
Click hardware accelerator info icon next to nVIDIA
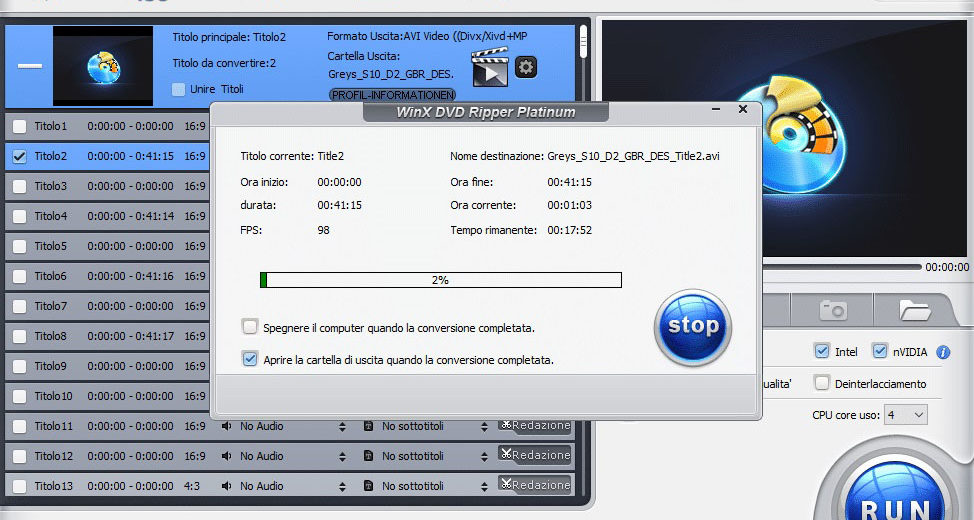[x=942, y=352]
